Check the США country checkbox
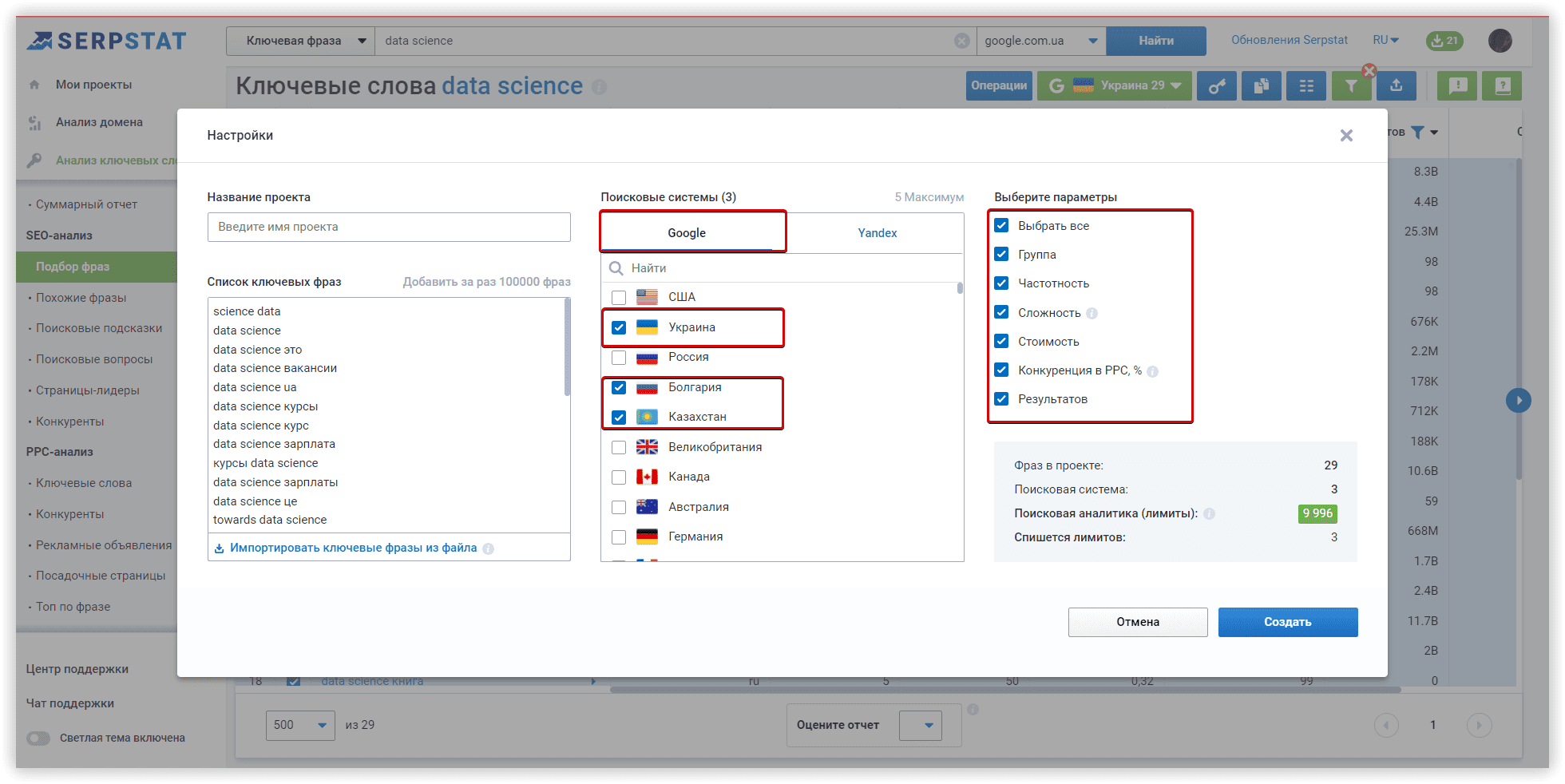Viewport: 1565px width, 784px height. [x=619, y=298]
